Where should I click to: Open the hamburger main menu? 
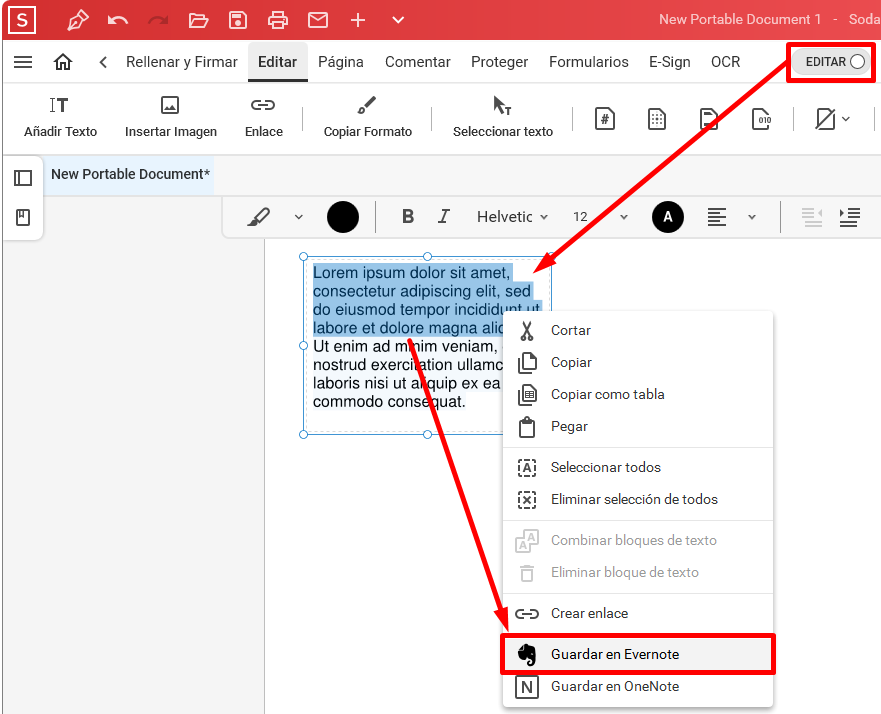[x=23, y=62]
